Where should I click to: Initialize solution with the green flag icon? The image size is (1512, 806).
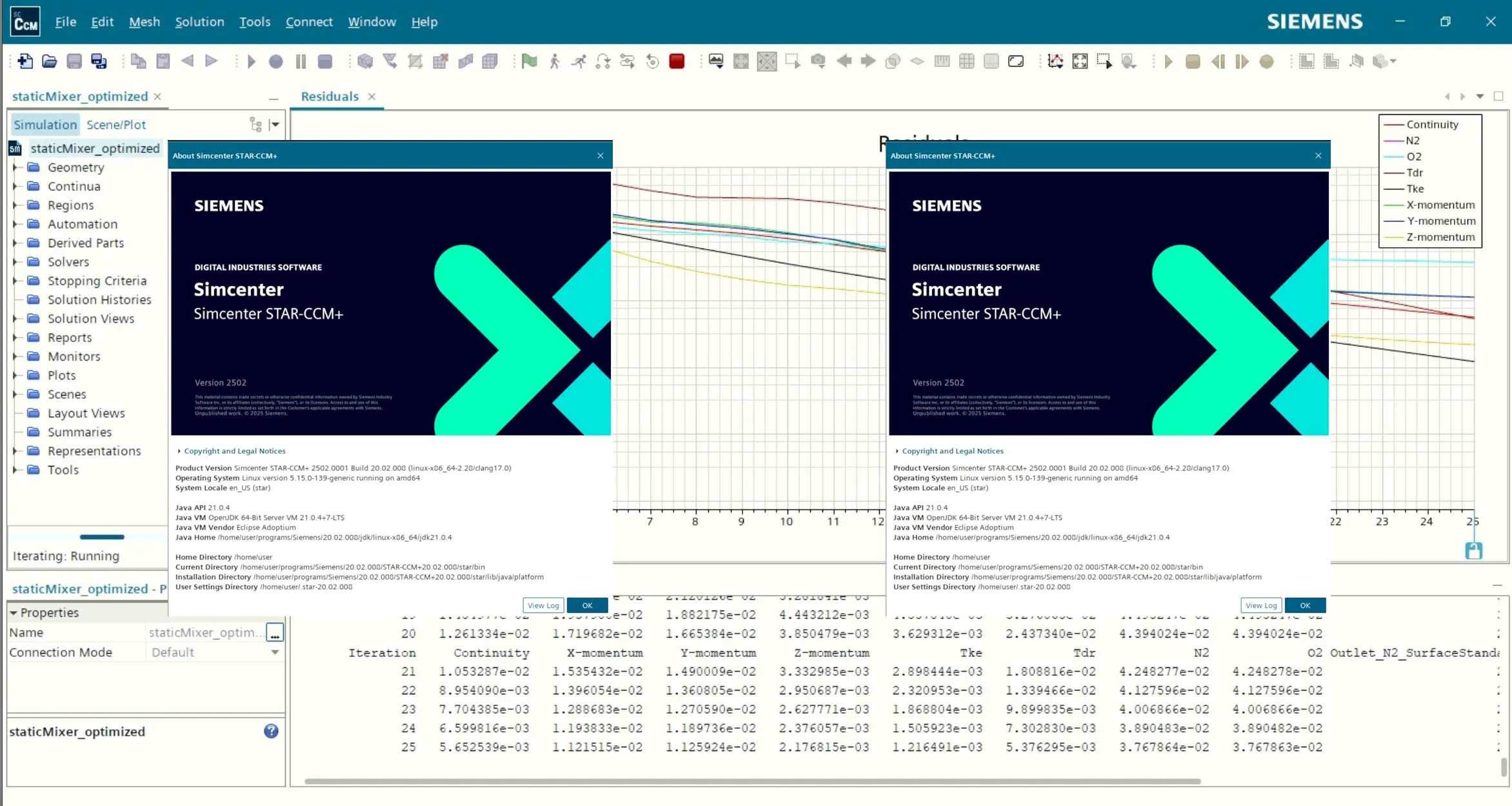(530, 61)
